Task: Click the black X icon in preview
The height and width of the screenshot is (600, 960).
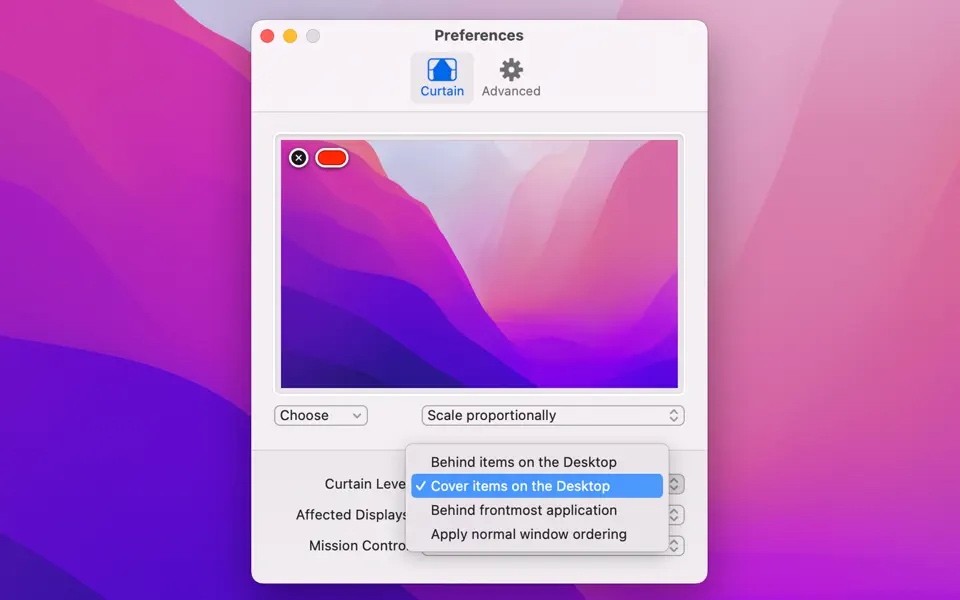Action: point(298,158)
